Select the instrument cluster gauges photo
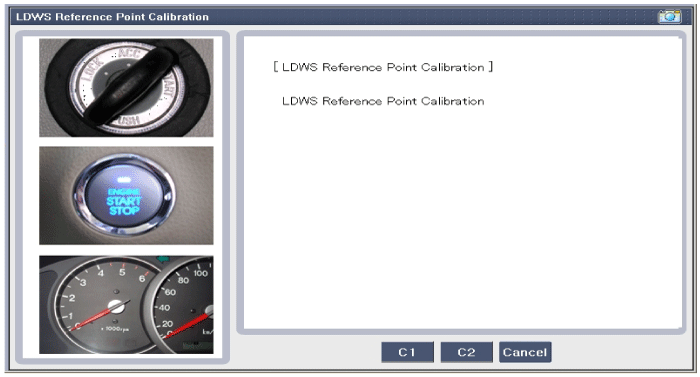 click(126, 305)
